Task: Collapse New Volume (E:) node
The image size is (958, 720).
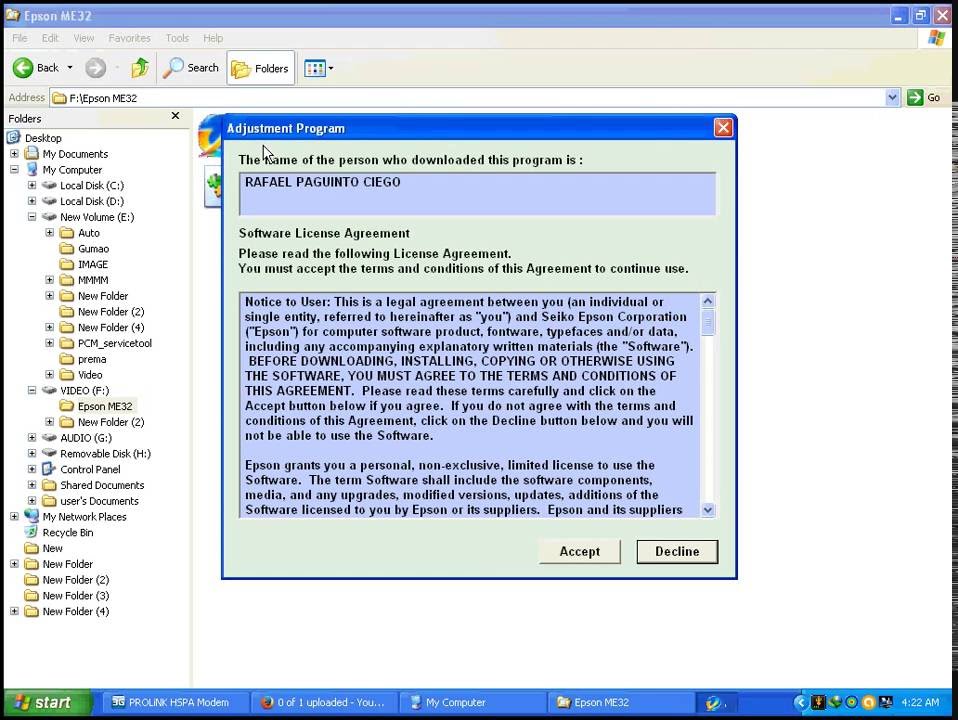Action: [32, 216]
